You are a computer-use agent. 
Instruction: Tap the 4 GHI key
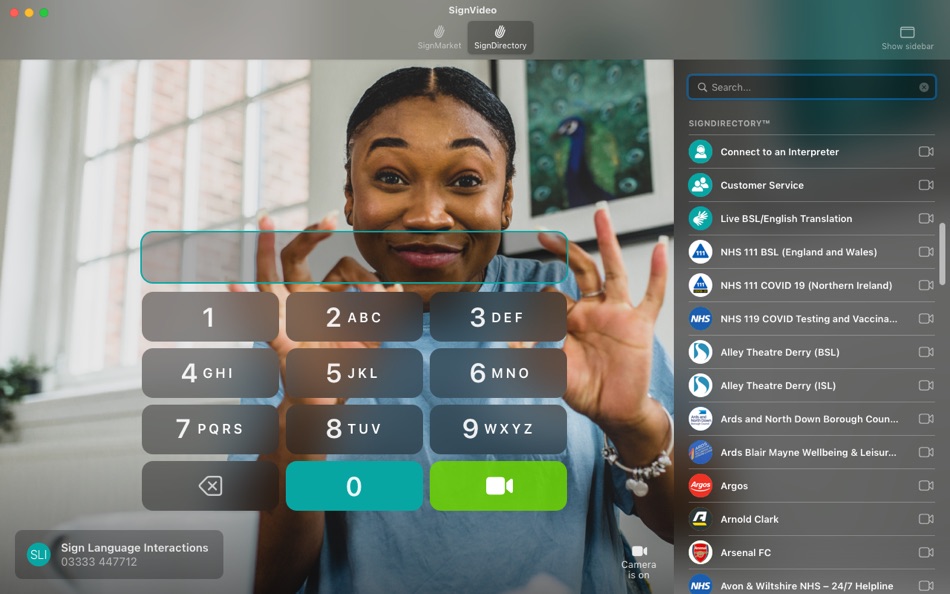(210, 373)
